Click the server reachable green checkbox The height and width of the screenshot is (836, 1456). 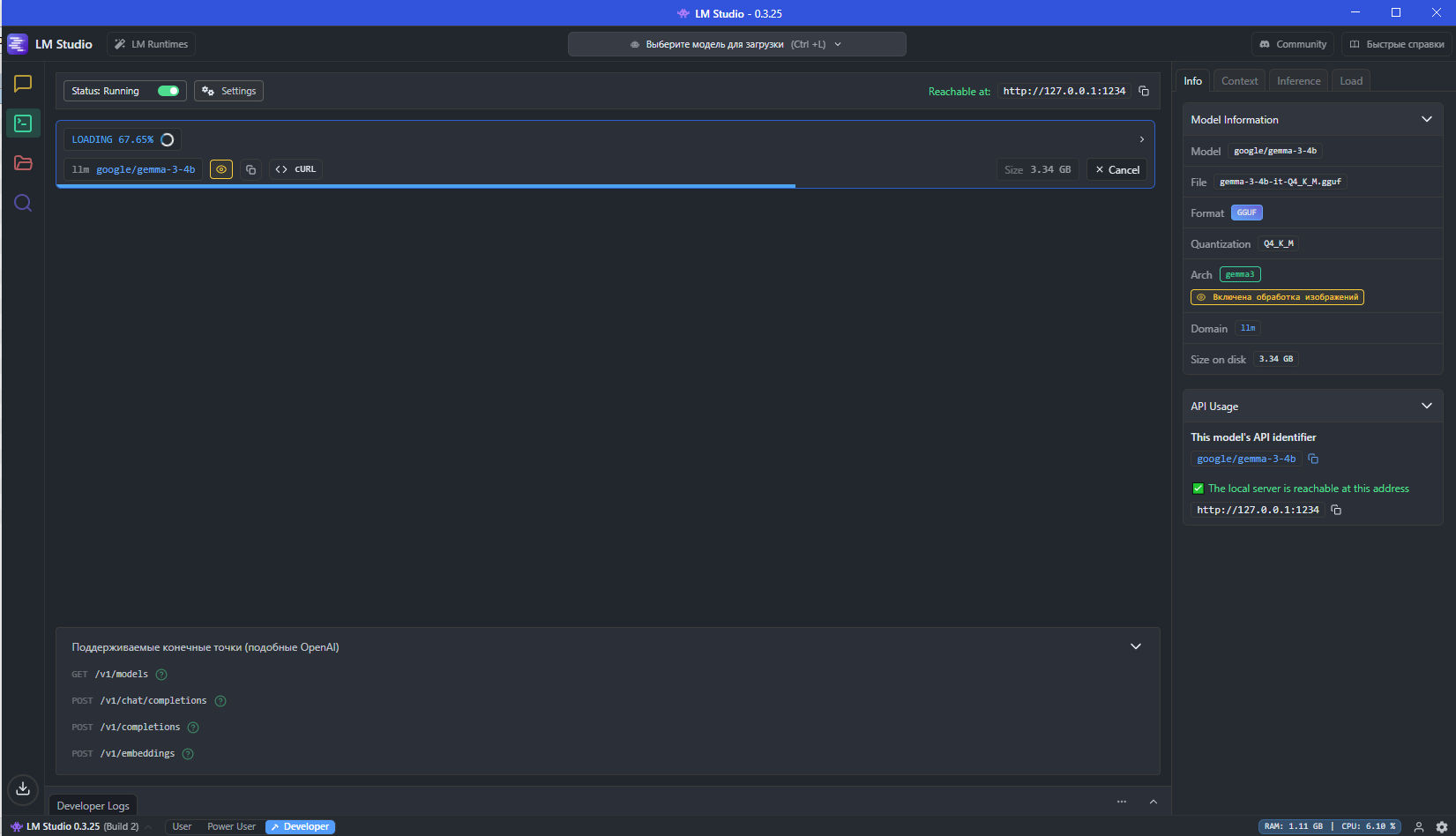[x=1198, y=489]
